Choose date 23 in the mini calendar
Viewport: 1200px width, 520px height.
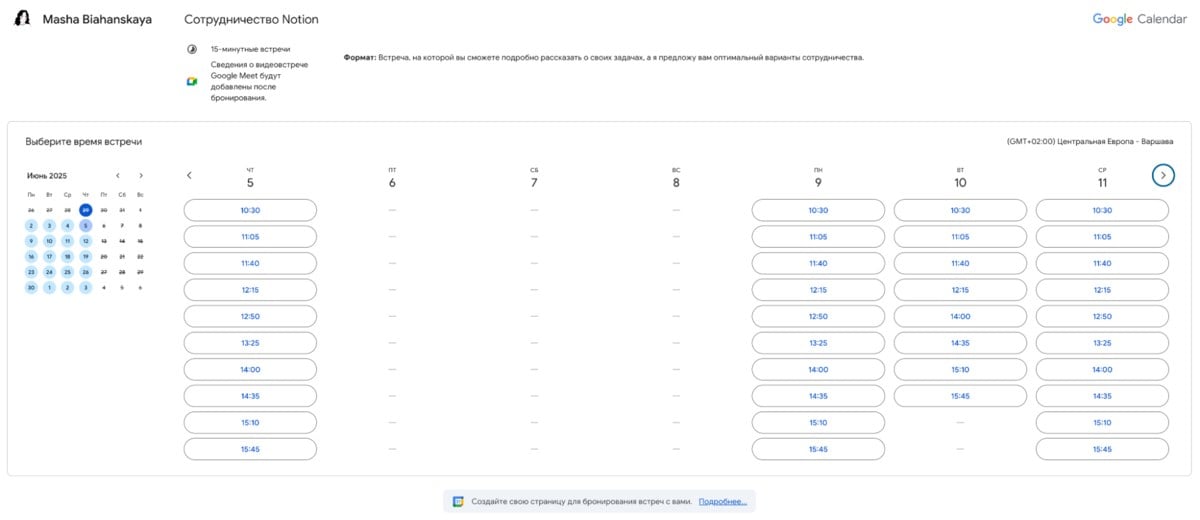(31, 272)
